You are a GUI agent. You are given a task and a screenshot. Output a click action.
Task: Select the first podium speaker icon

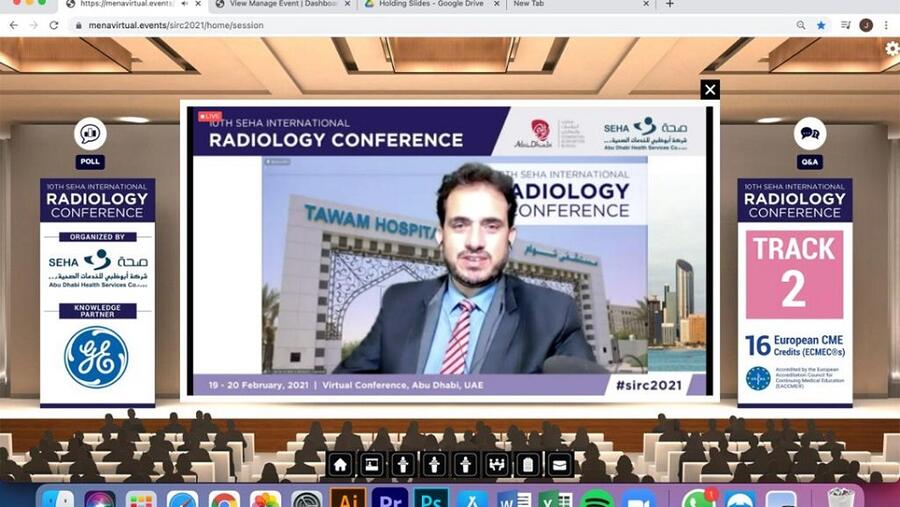pyautogui.click(x=403, y=464)
